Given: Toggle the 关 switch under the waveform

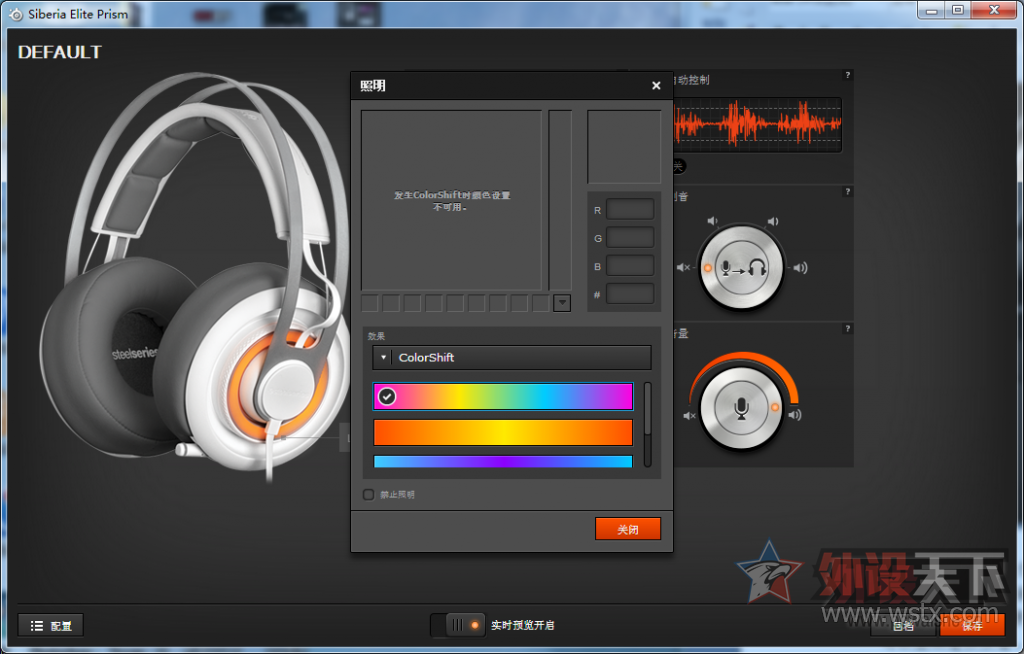Looking at the screenshot, I should 679,166.
